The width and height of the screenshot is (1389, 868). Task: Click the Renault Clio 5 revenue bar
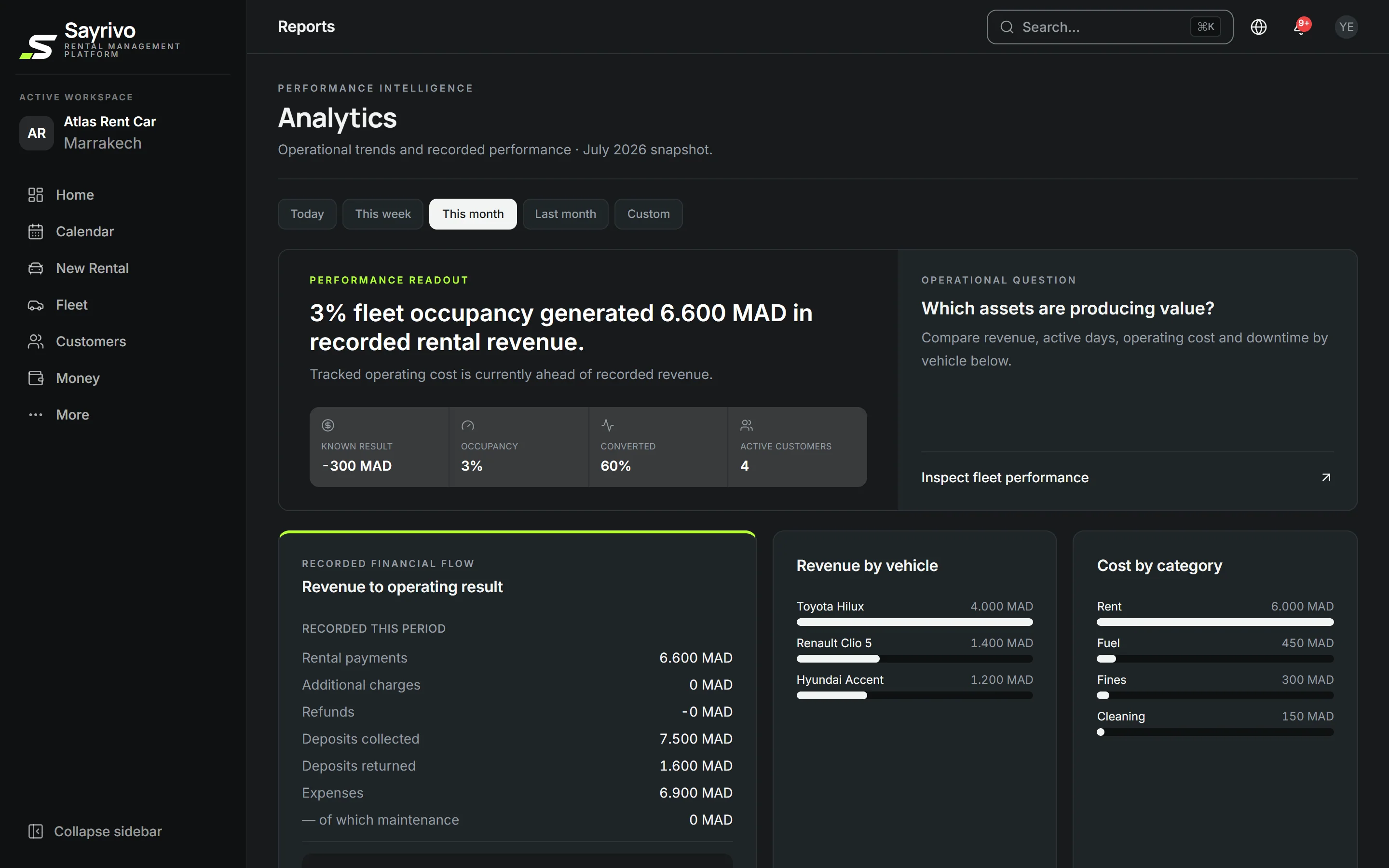pyautogui.click(x=914, y=659)
